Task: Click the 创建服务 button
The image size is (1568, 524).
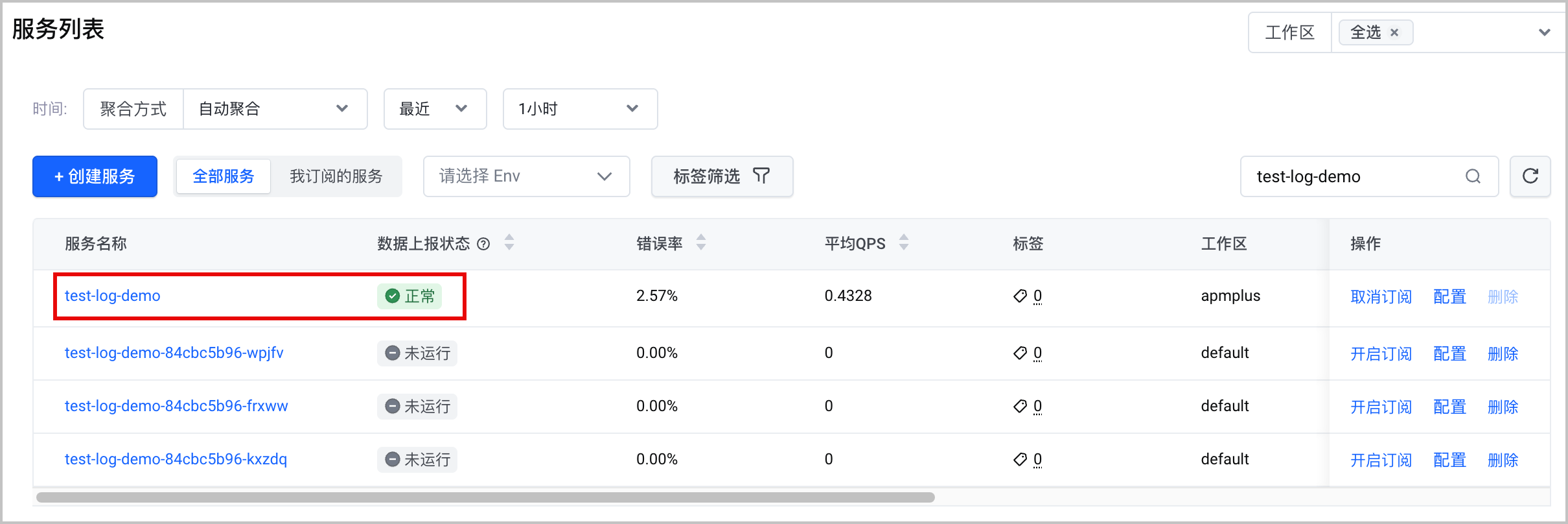Action: point(95,176)
